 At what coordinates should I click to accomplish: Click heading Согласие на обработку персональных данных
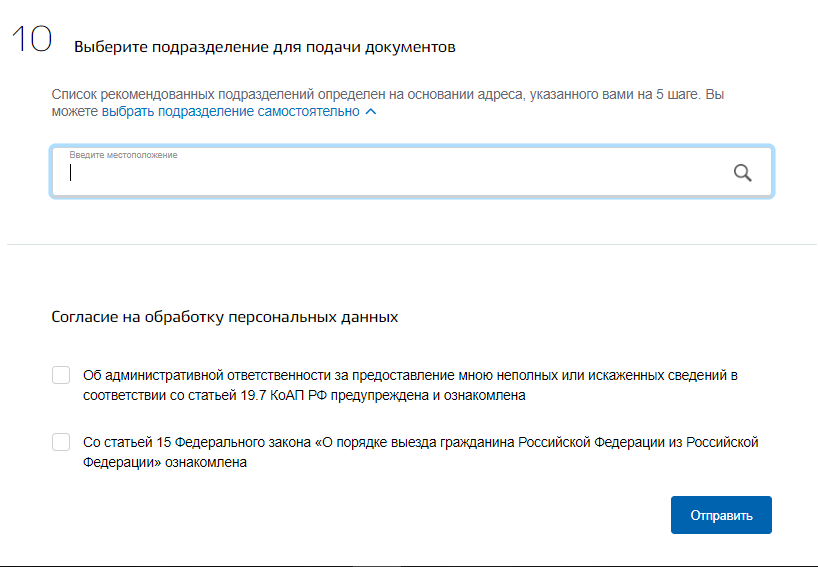click(x=225, y=317)
